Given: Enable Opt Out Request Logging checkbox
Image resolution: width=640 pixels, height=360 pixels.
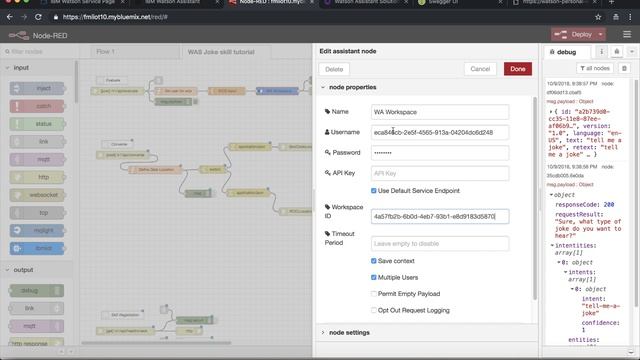Looking at the screenshot, I should (x=373, y=310).
